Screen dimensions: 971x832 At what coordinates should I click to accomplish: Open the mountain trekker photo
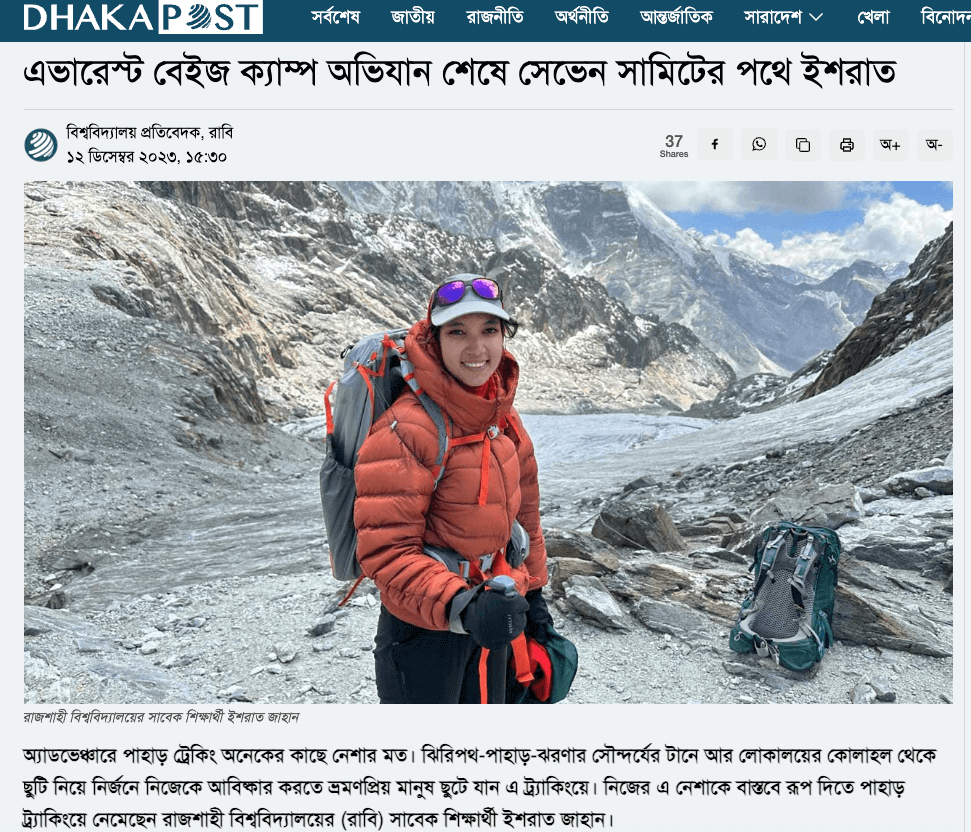(x=488, y=442)
